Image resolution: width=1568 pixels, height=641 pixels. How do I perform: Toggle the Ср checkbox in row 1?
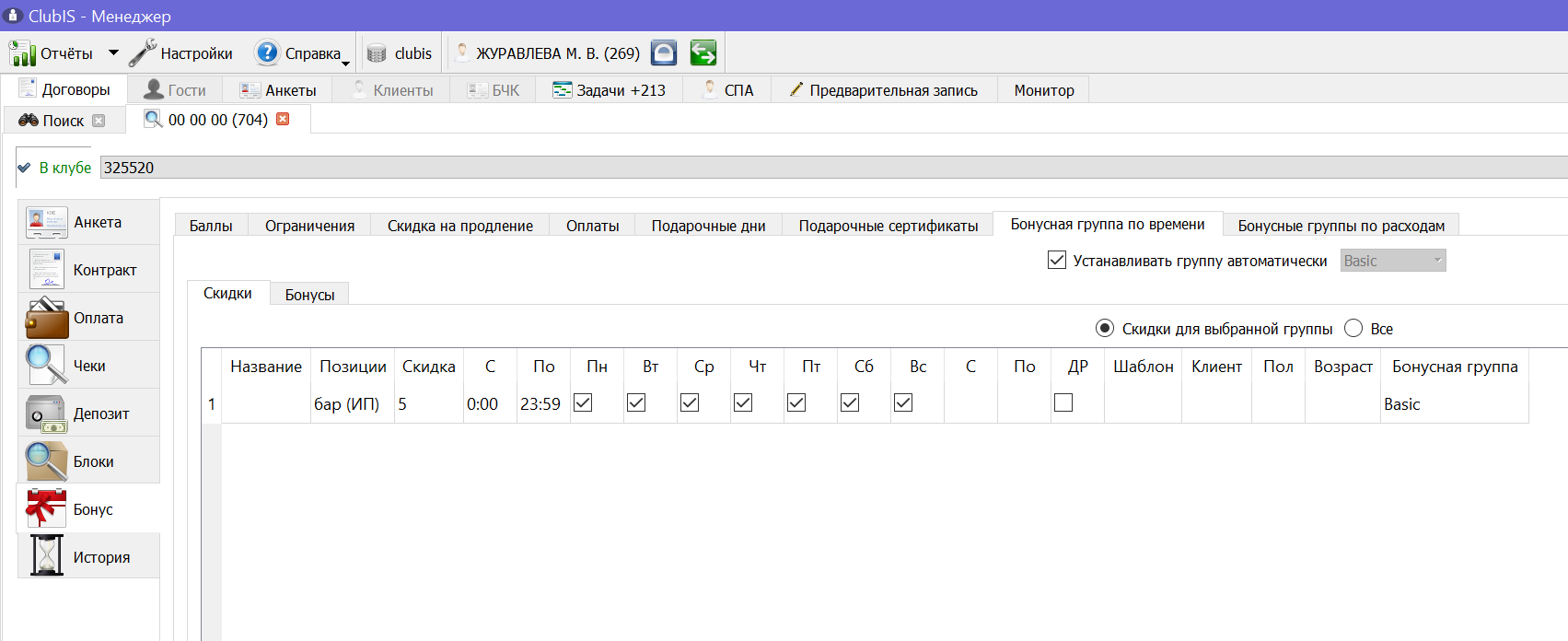(690, 402)
